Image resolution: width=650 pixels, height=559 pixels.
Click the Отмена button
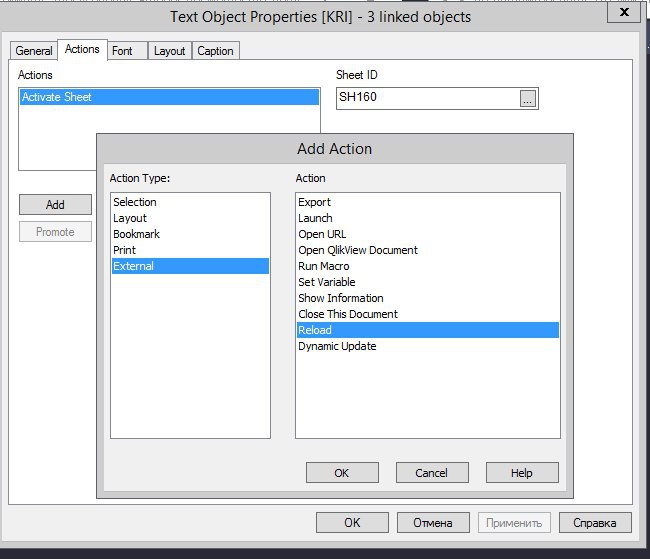click(x=433, y=523)
